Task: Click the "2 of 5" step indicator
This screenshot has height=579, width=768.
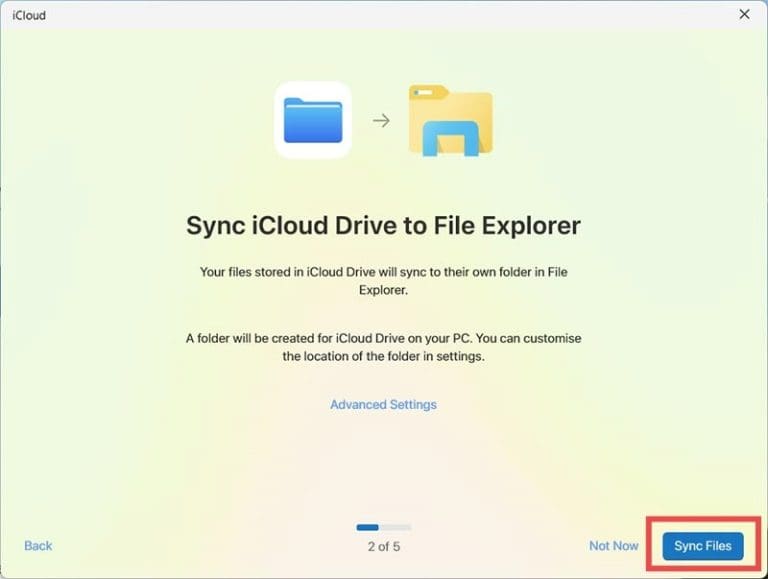Action: pos(383,547)
